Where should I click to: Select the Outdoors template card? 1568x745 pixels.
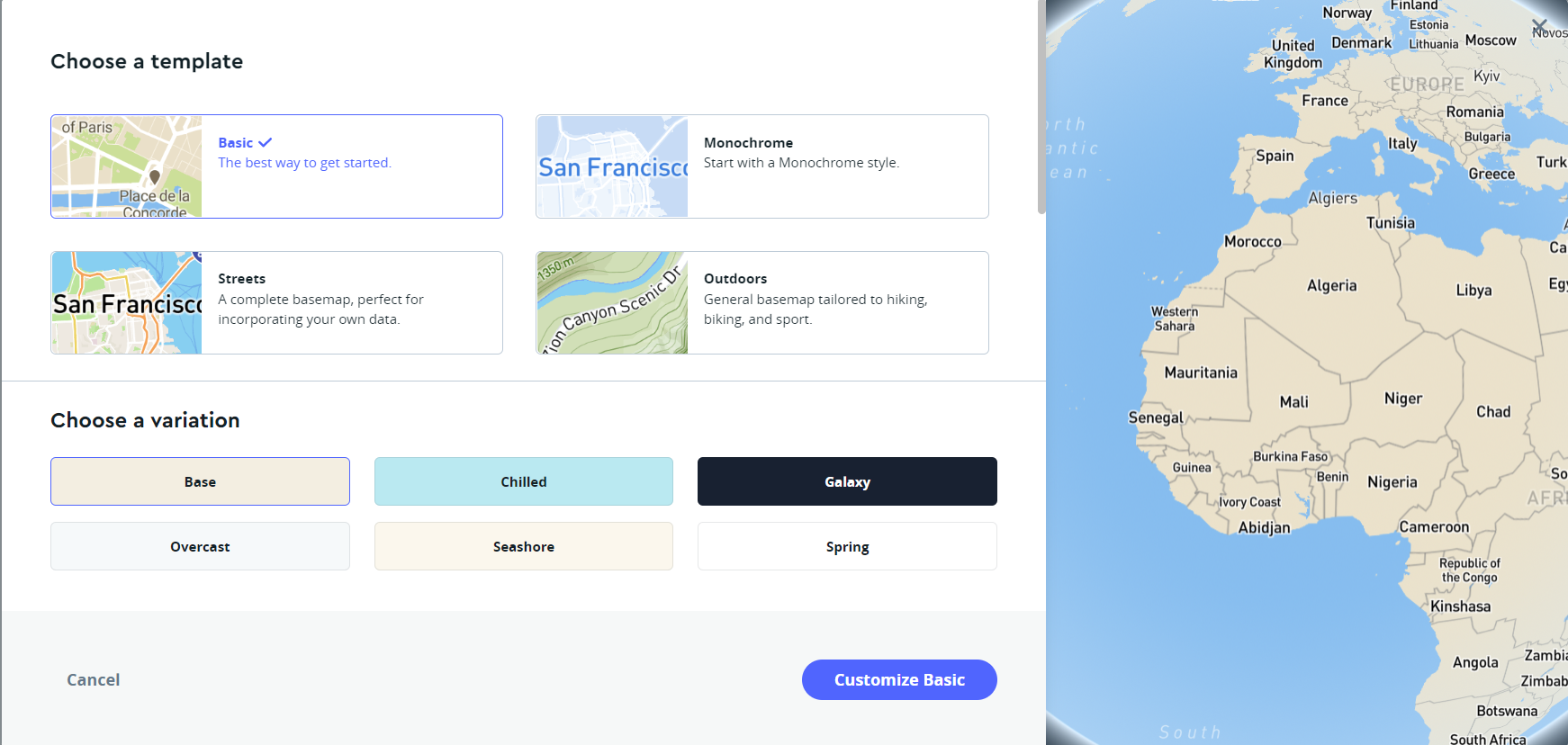click(x=762, y=302)
